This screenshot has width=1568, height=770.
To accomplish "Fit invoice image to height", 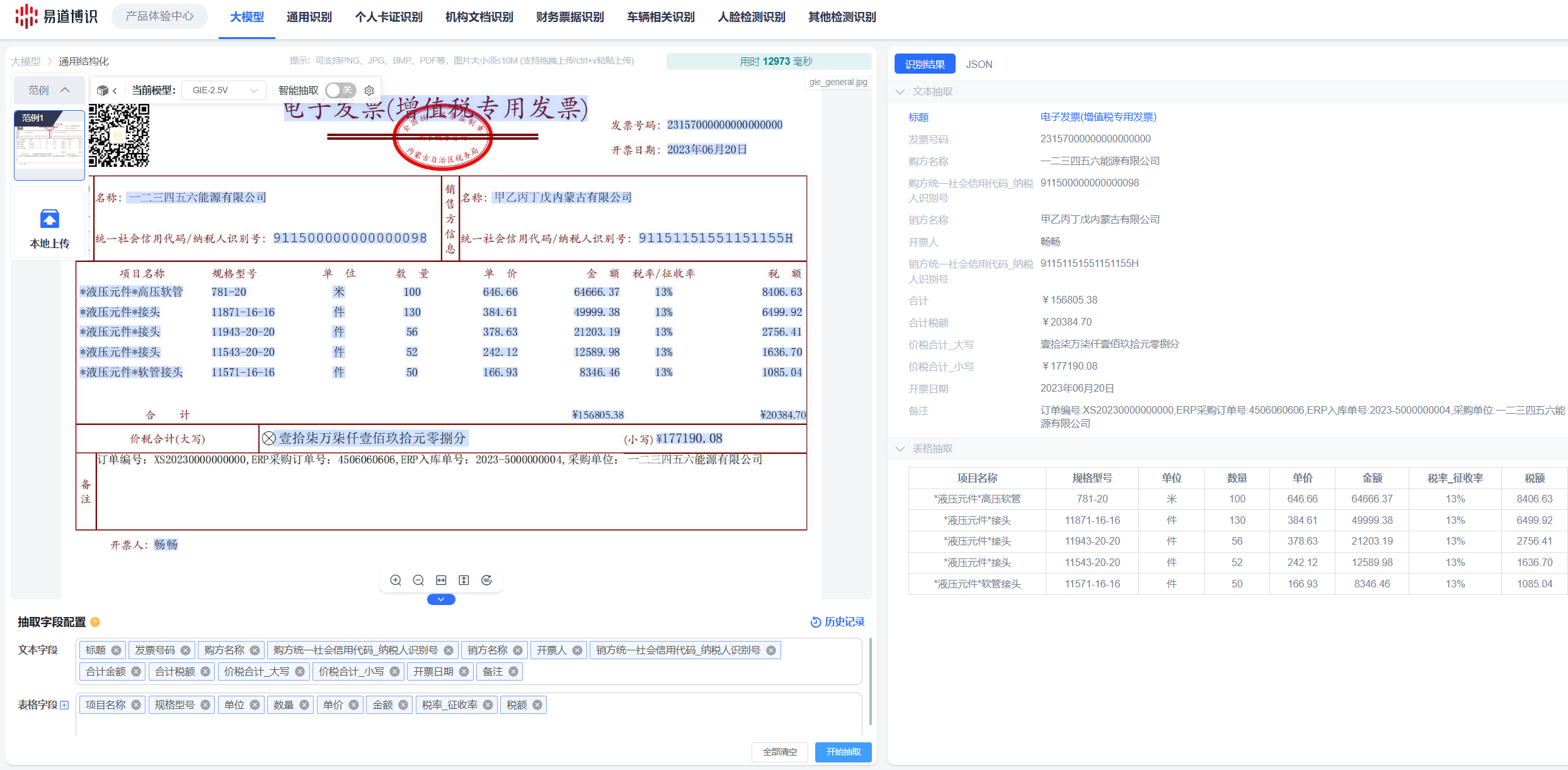I will click(x=464, y=580).
